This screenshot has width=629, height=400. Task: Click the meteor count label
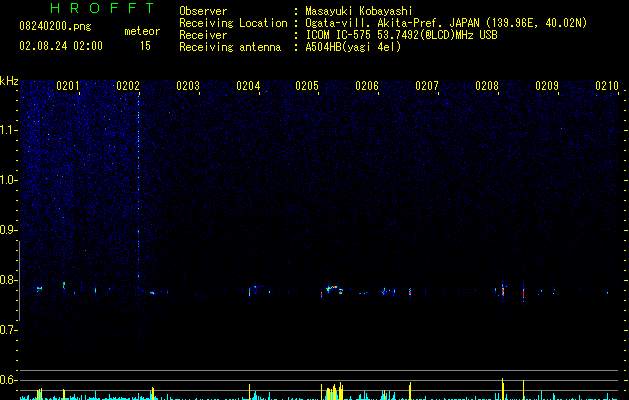point(142,31)
